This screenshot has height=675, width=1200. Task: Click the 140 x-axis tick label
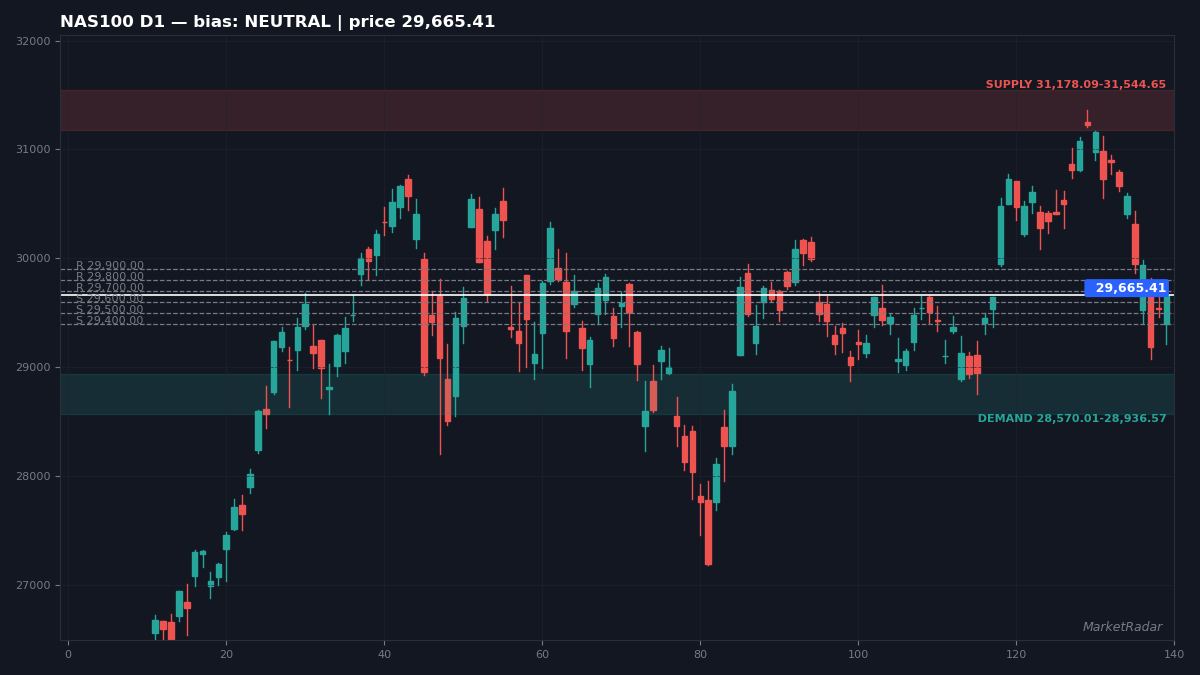(1174, 654)
